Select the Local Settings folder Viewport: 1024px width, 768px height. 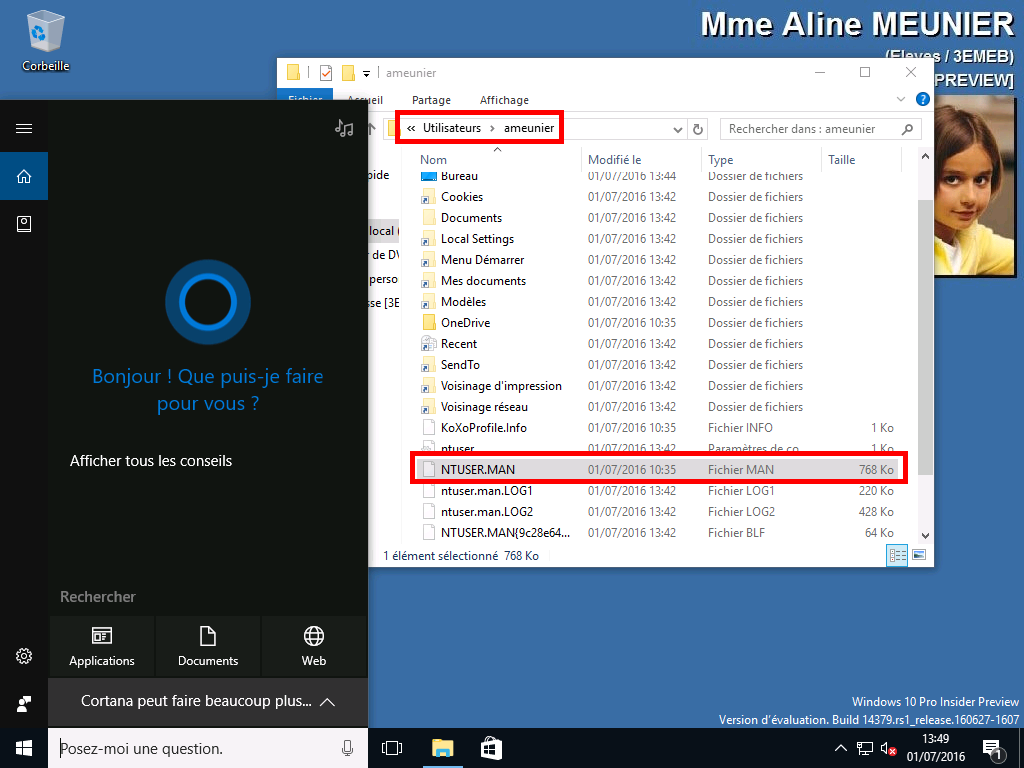[x=656, y=238]
